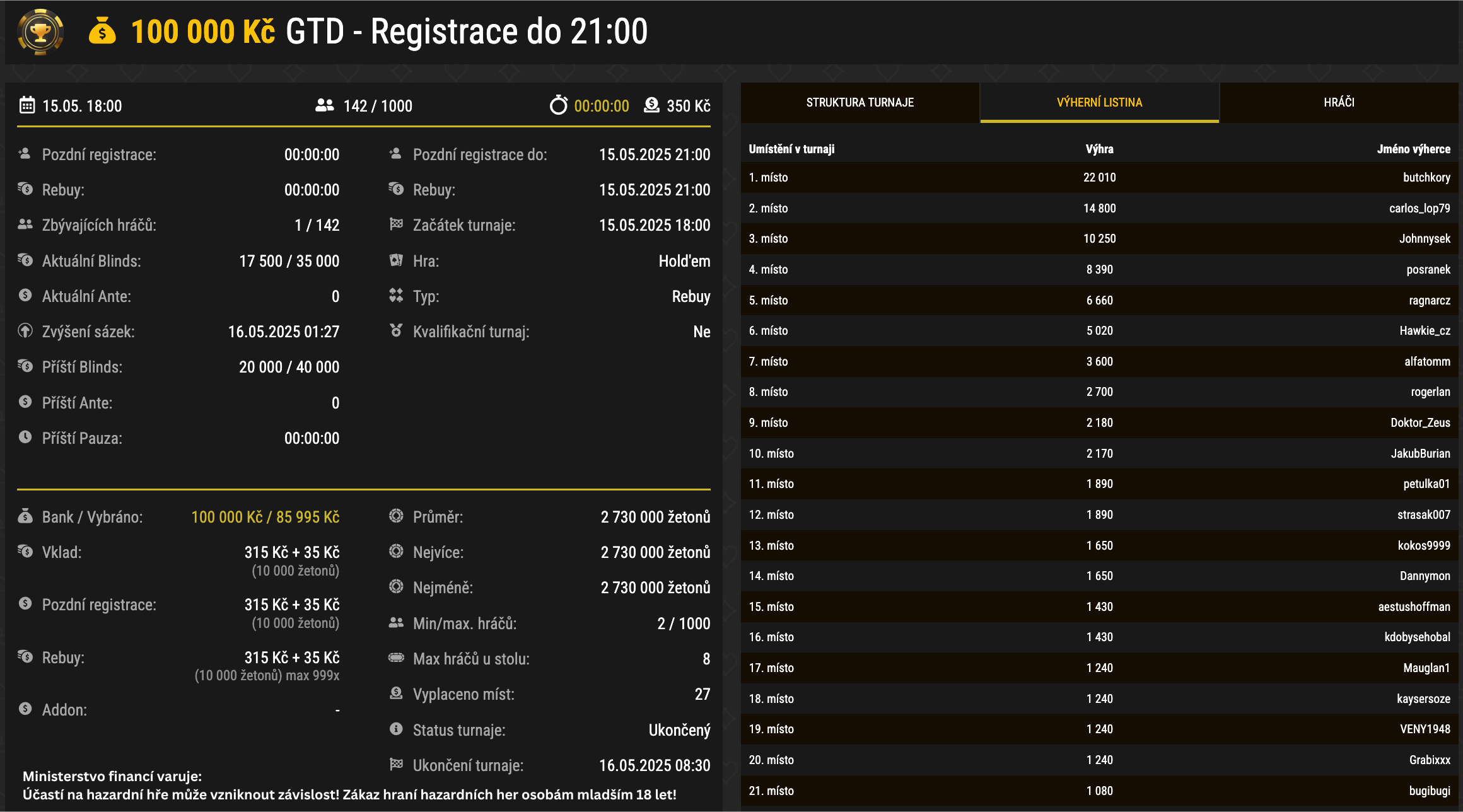Click the clock icon beside Příští Pauza
This screenshot has width=1463, height=812.
25,438
